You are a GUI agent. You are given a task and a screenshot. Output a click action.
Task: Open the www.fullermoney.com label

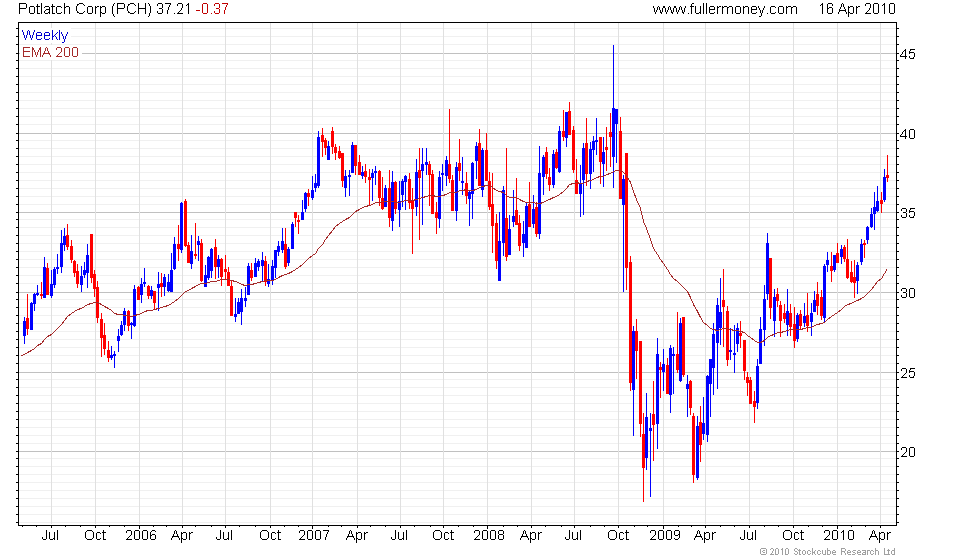pos(725,9)
